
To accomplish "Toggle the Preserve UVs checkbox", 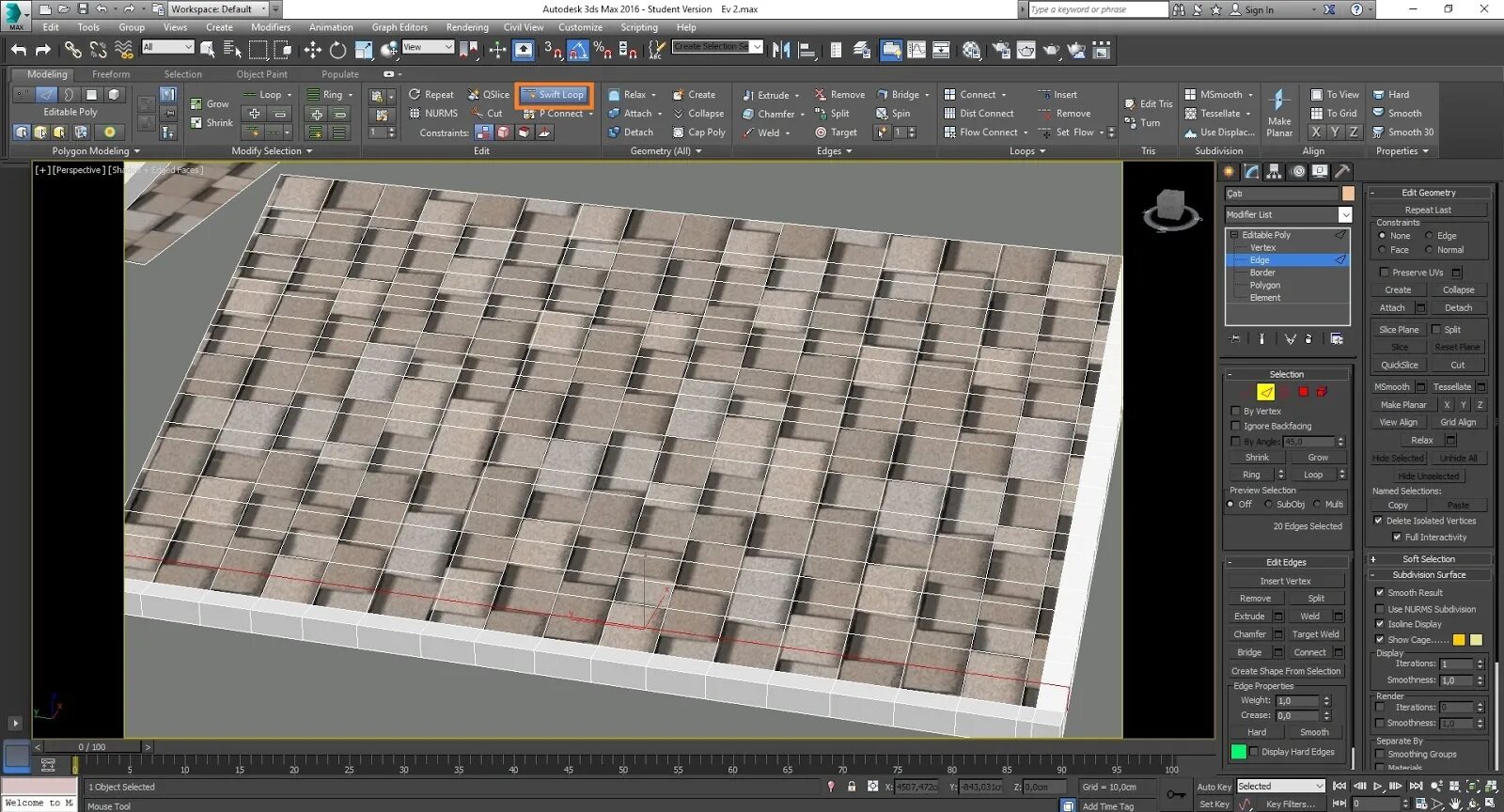I will click(1384, 273).
